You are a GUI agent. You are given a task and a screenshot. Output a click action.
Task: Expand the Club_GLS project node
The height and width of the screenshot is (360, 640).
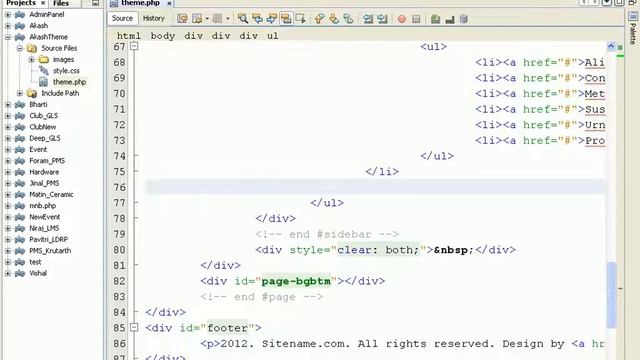tap(8, 116)
